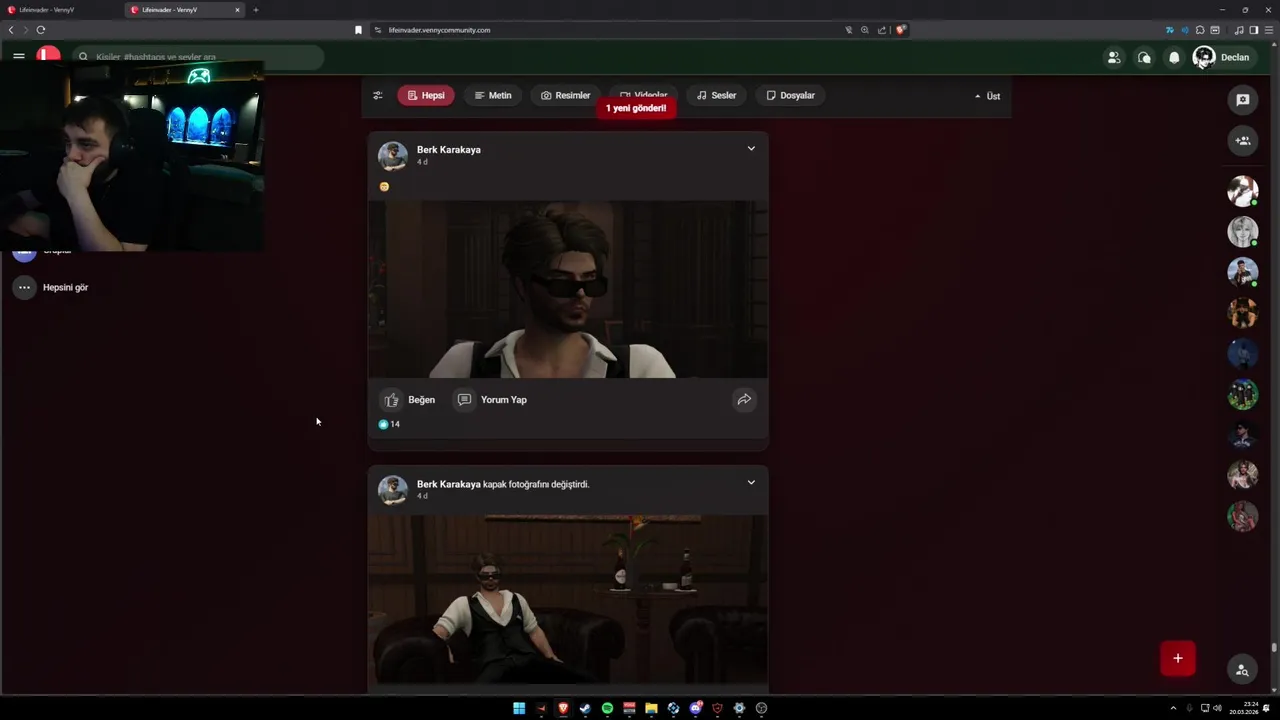Open Berk Karakaya name link on first post
The width and height of the screenshot is (1280, 720).
pyautogui.click(x=449, y=150)
